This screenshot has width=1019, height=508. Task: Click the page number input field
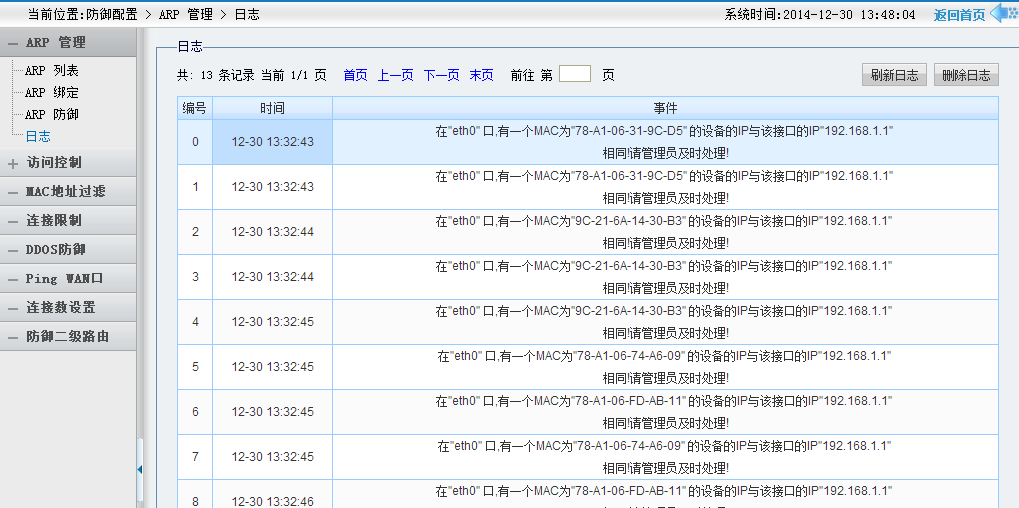coord(575,74)
